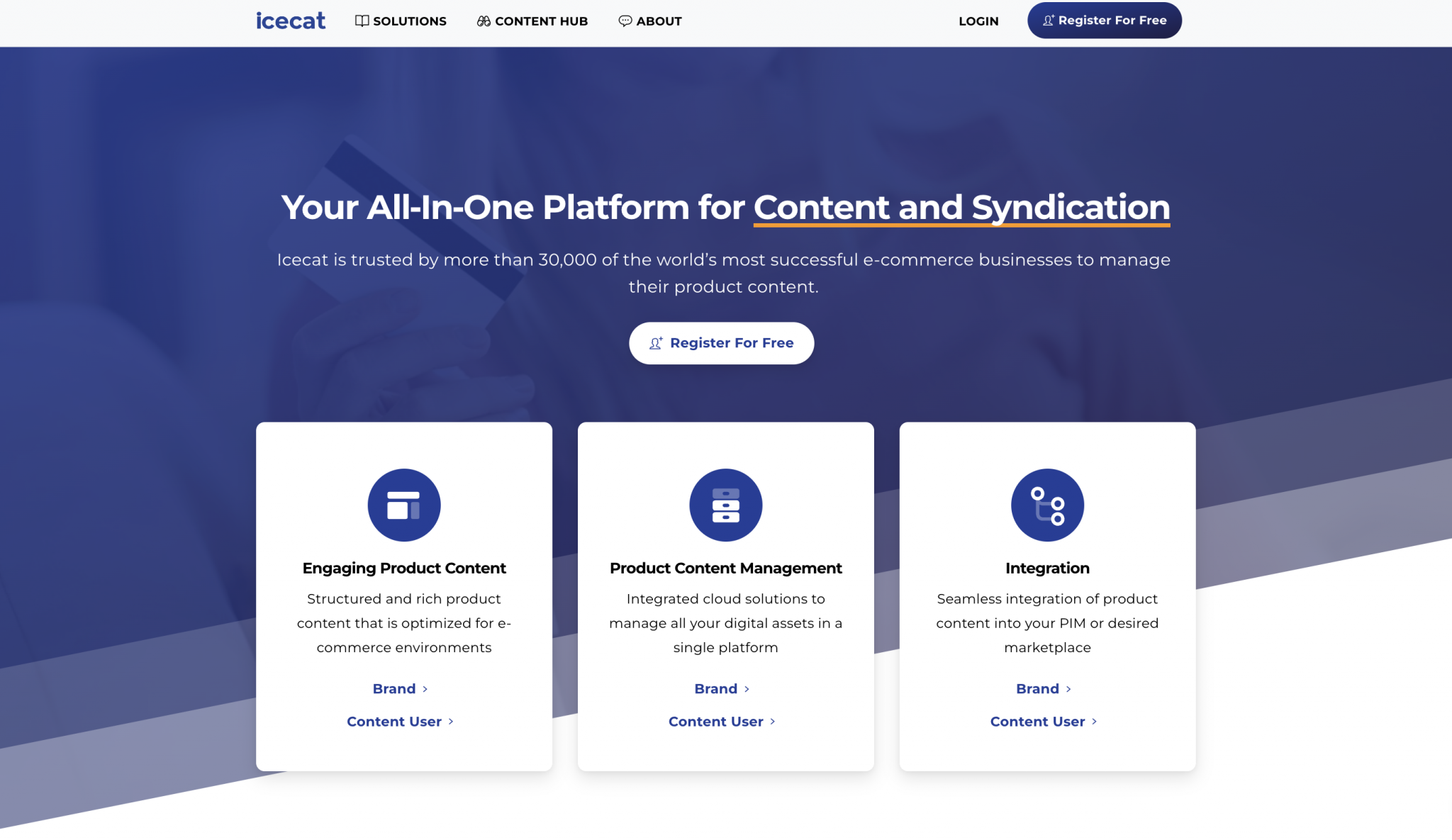
Task: Click 'Structured and rich product' description text
Action: point(404,623)
